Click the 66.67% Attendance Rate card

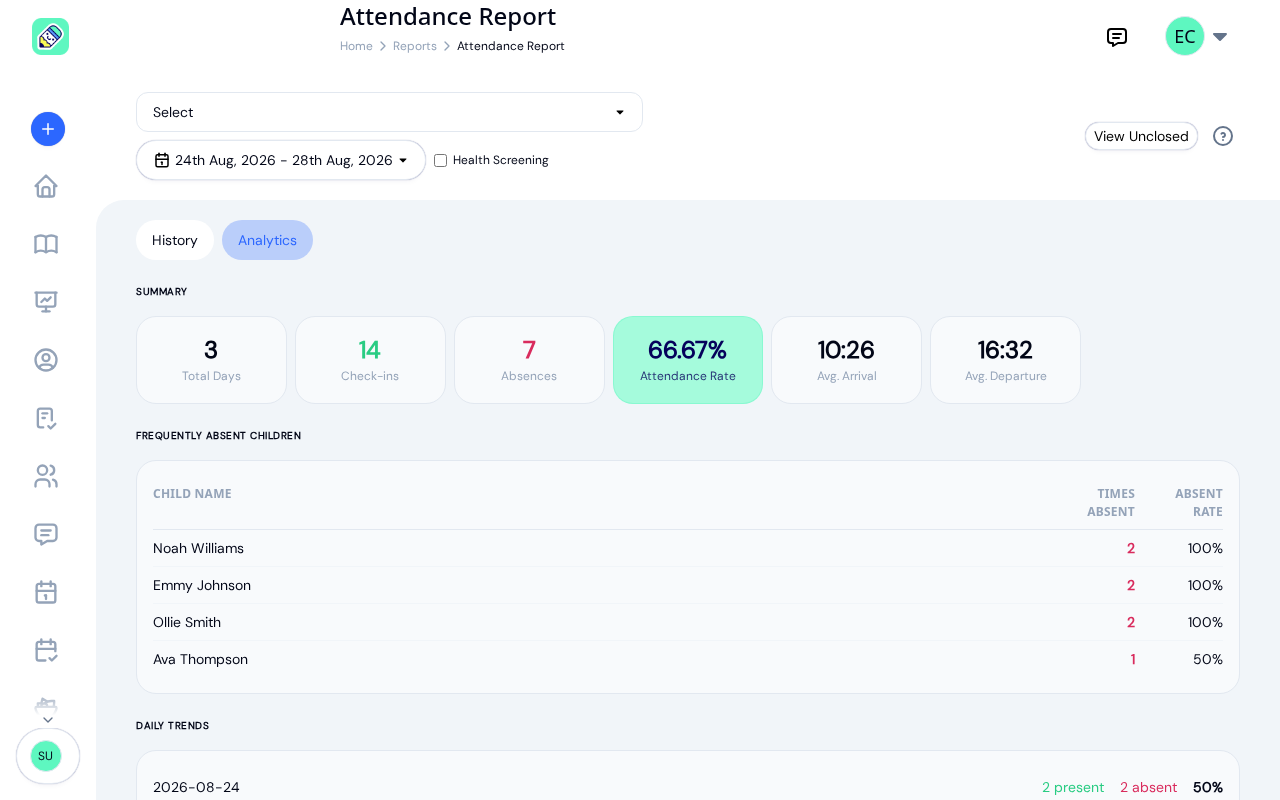pos(688,360)
